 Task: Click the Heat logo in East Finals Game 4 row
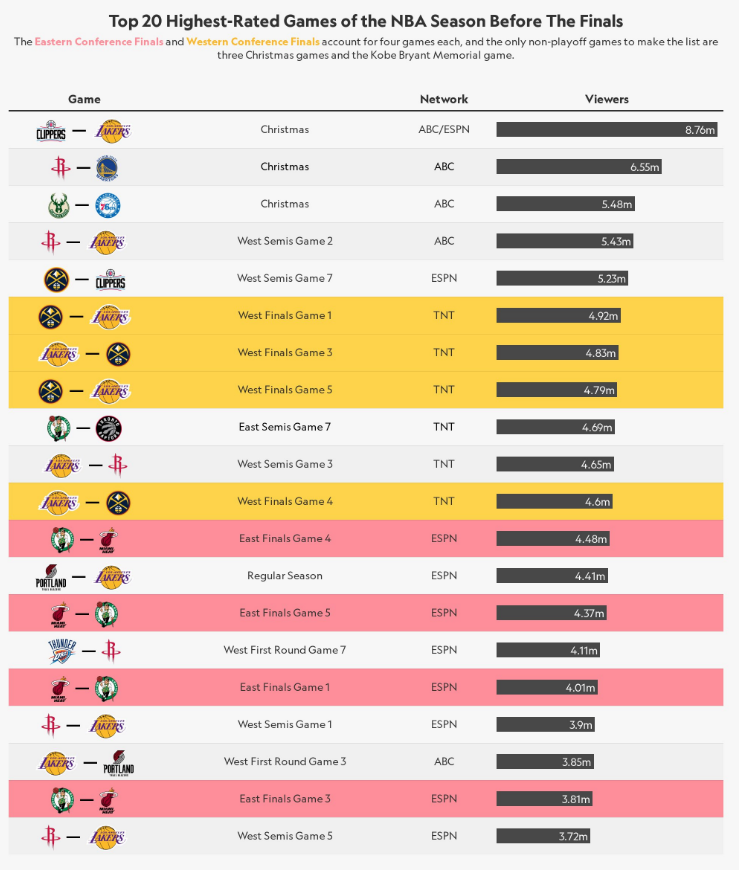pyautogui.click(x=108, y=539)
